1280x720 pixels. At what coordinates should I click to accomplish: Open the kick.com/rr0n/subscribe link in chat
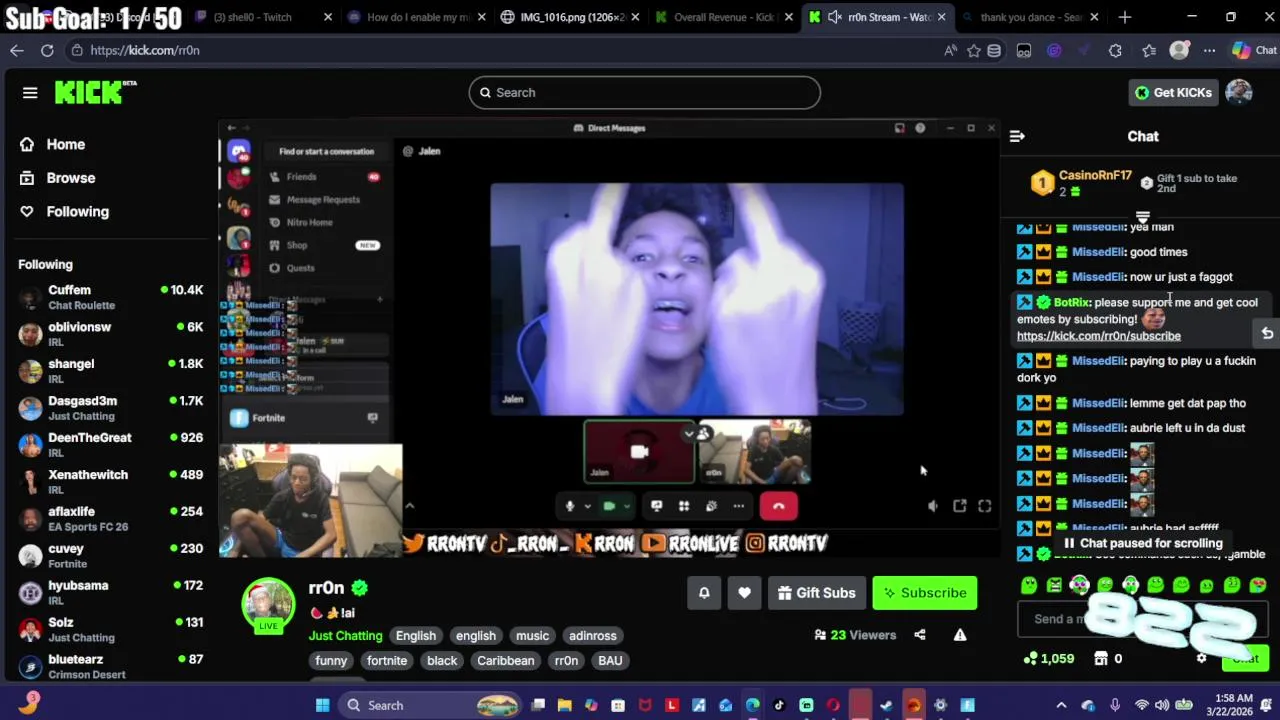(1098, 336)
